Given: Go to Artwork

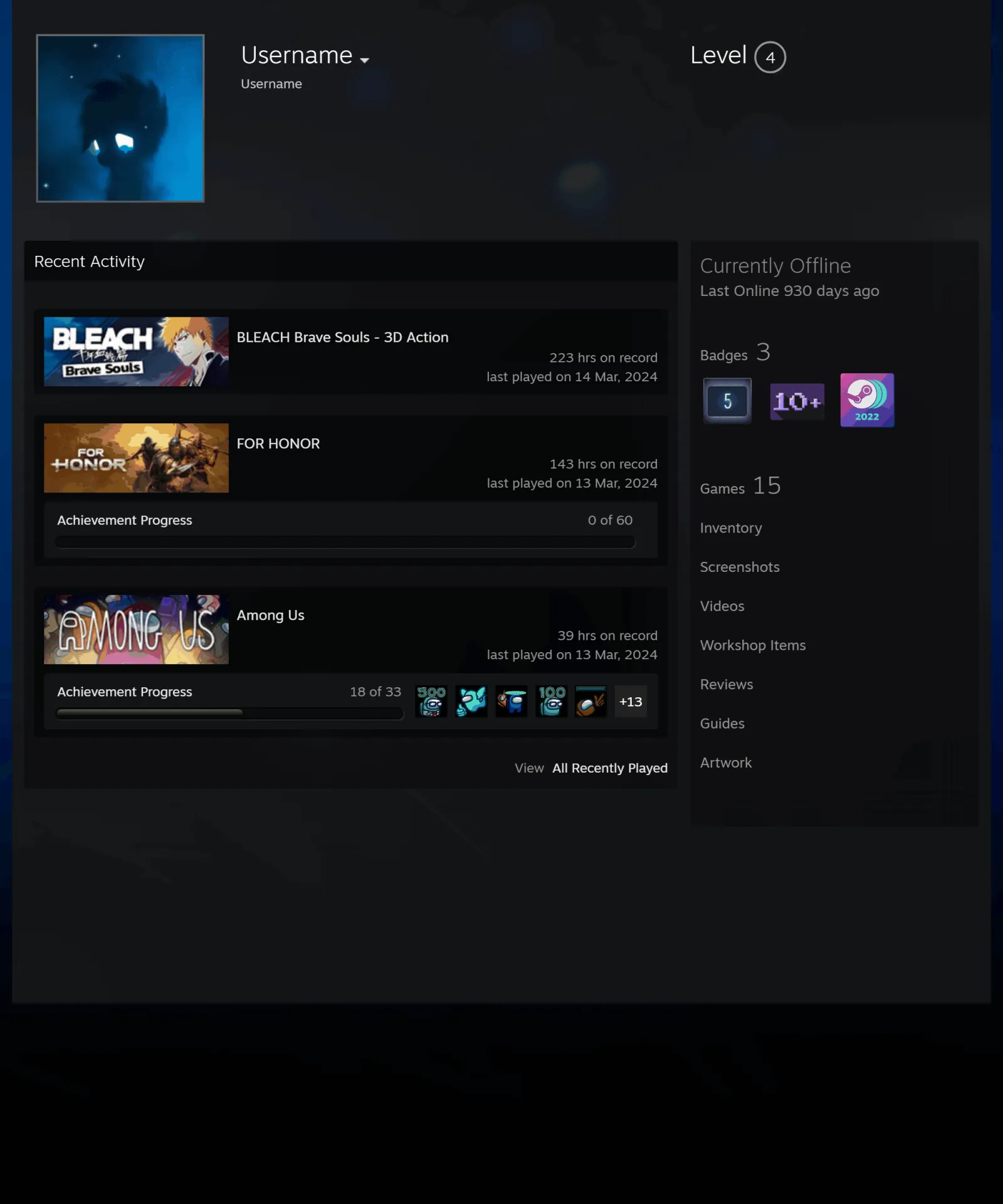Looking at the screenshot, I should point(726,763).
